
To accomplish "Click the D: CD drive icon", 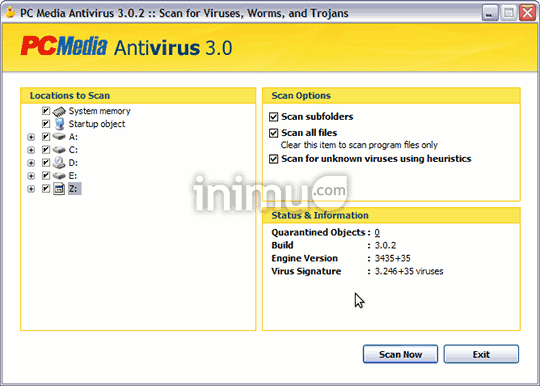I will click(59, 163).
